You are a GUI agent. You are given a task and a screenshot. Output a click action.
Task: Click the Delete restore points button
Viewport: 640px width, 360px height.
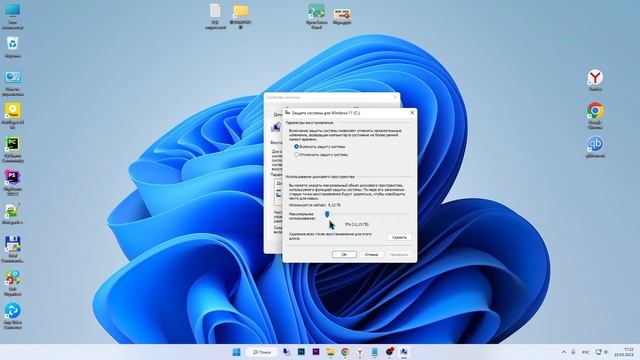pyautogui.click(x=399, y=237)
